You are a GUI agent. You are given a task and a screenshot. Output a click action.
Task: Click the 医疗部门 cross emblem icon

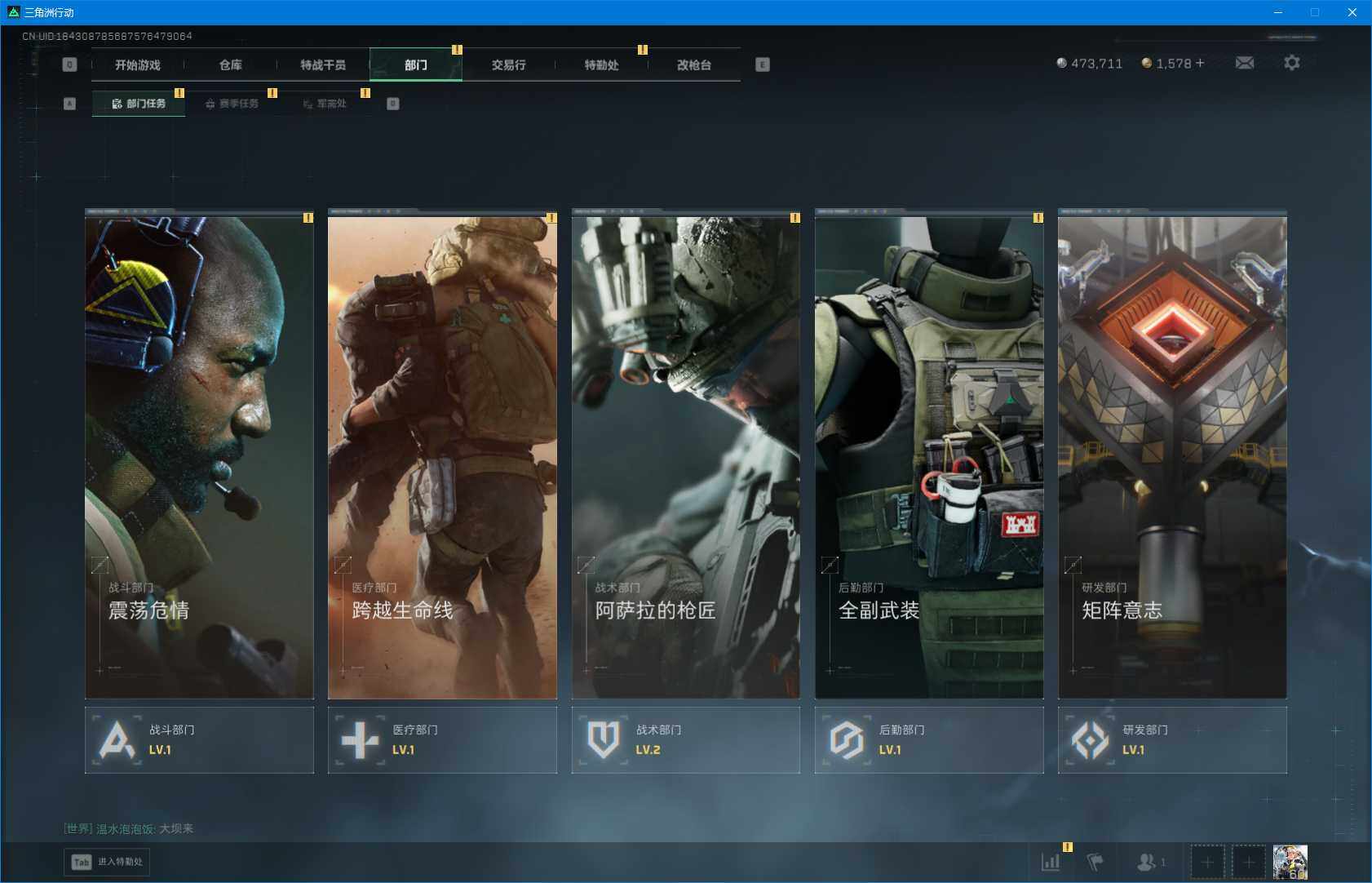[360, 740]
